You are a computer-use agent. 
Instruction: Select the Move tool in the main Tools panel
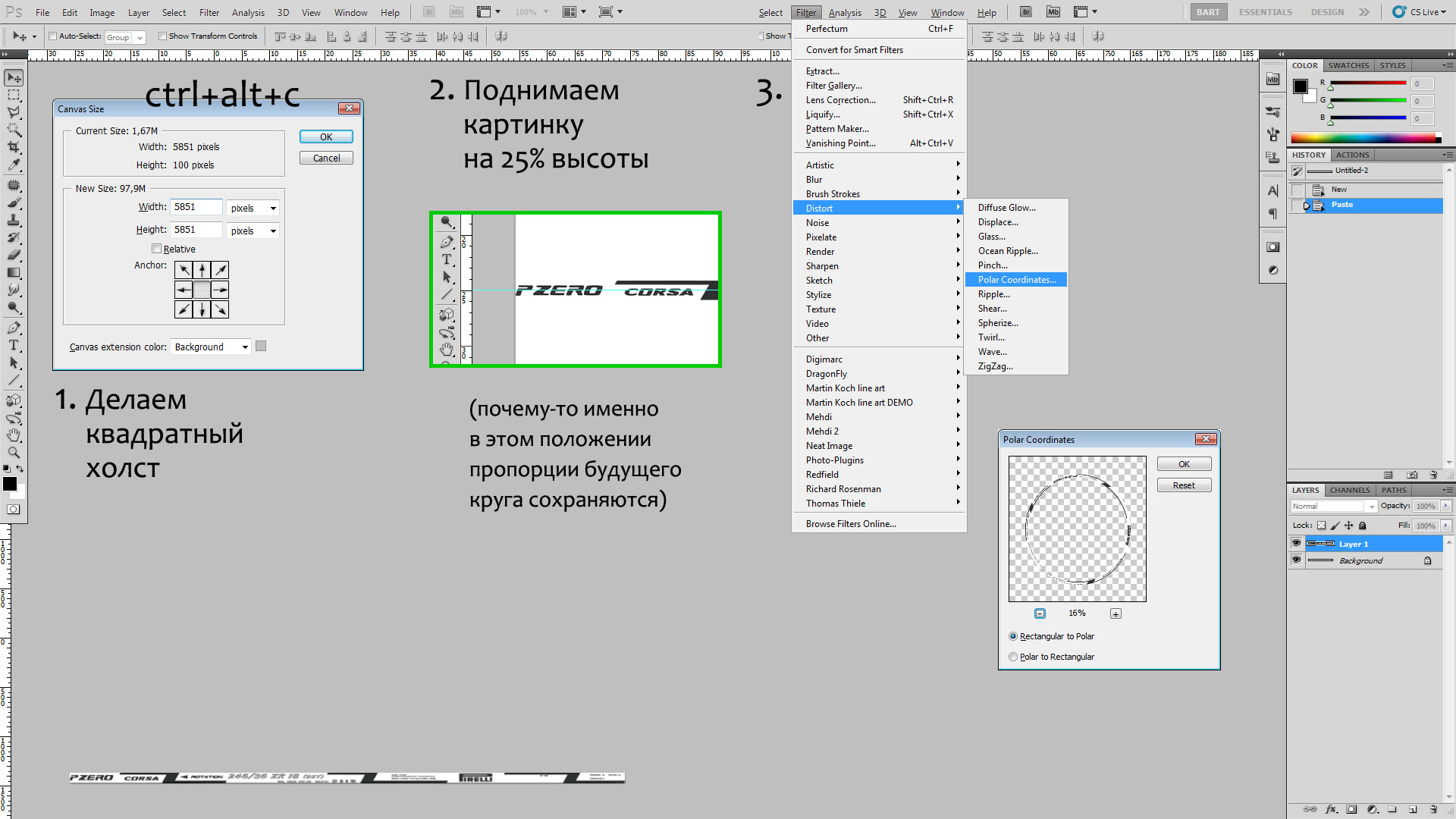click(14, 78)
